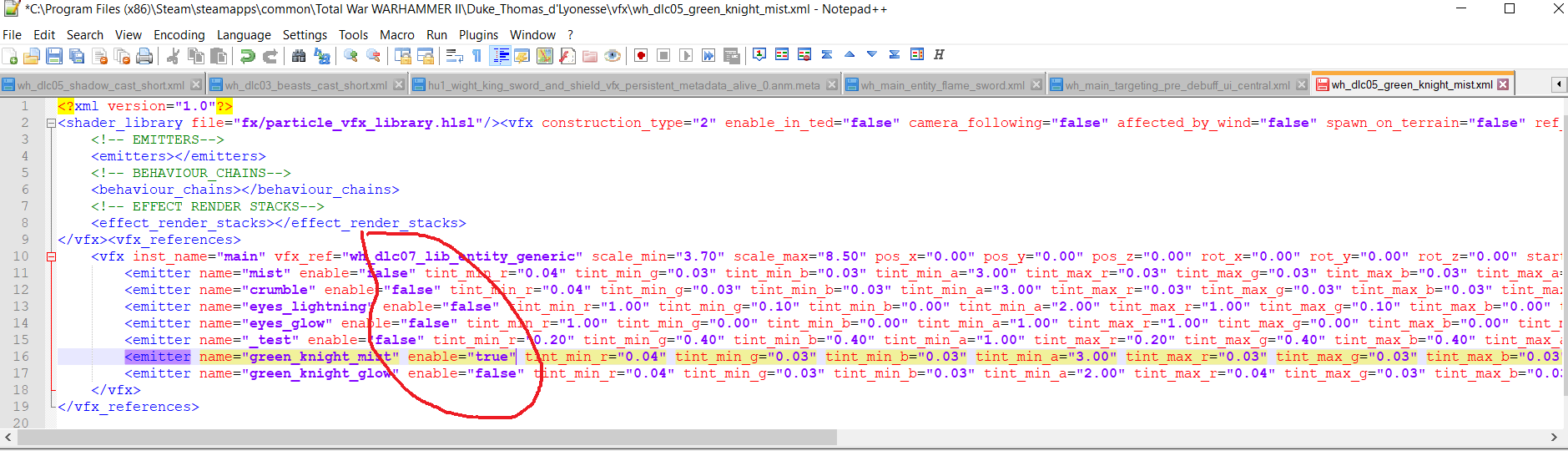Viewport: 1568px width, 451px height.
Task: Click the tab bar scroll arrow at right
Action: point(1558,84)
